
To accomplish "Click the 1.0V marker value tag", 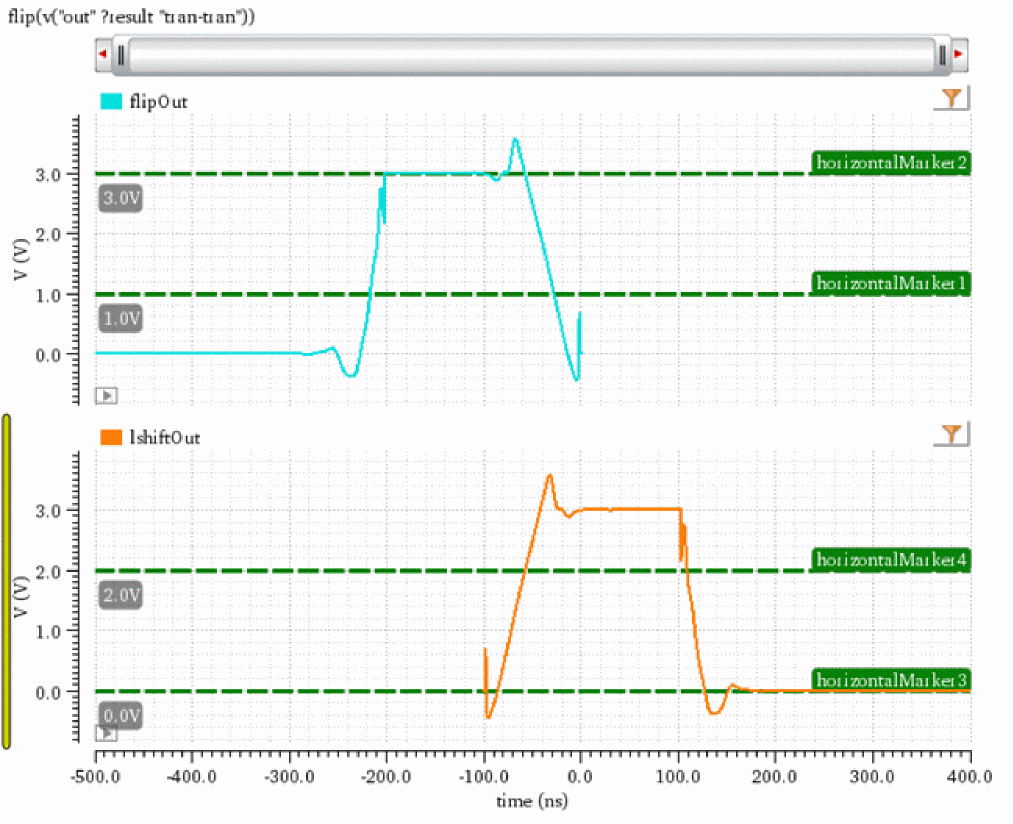I will point(121,319).
